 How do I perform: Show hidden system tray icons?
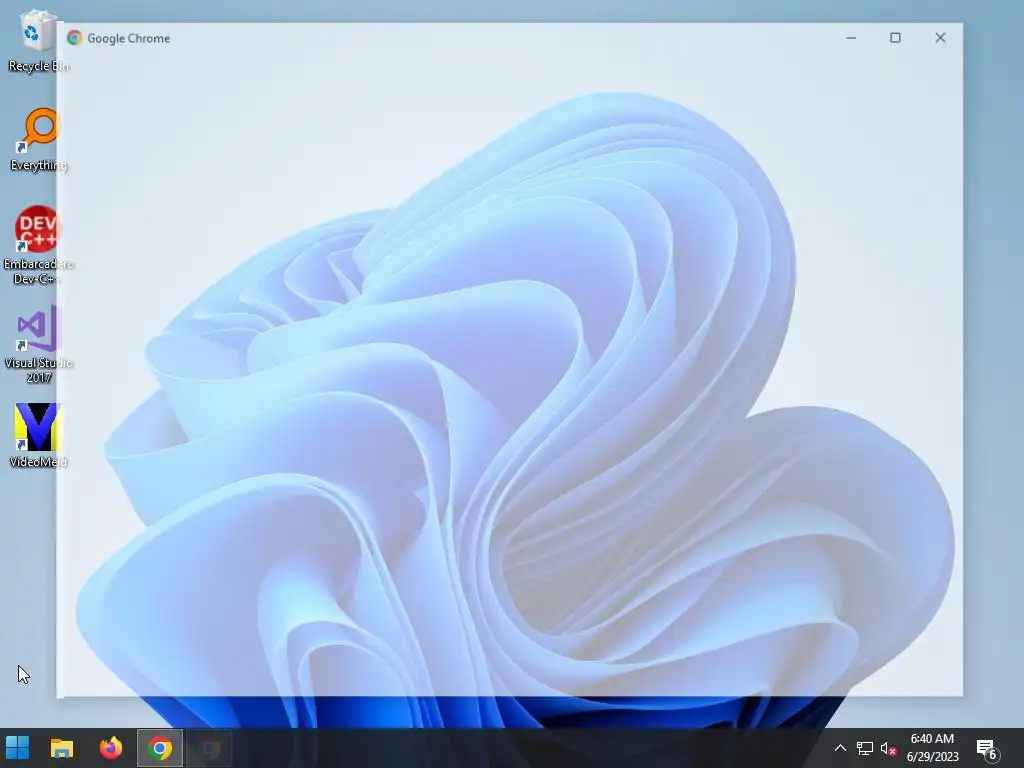click(x=840, y=748)
